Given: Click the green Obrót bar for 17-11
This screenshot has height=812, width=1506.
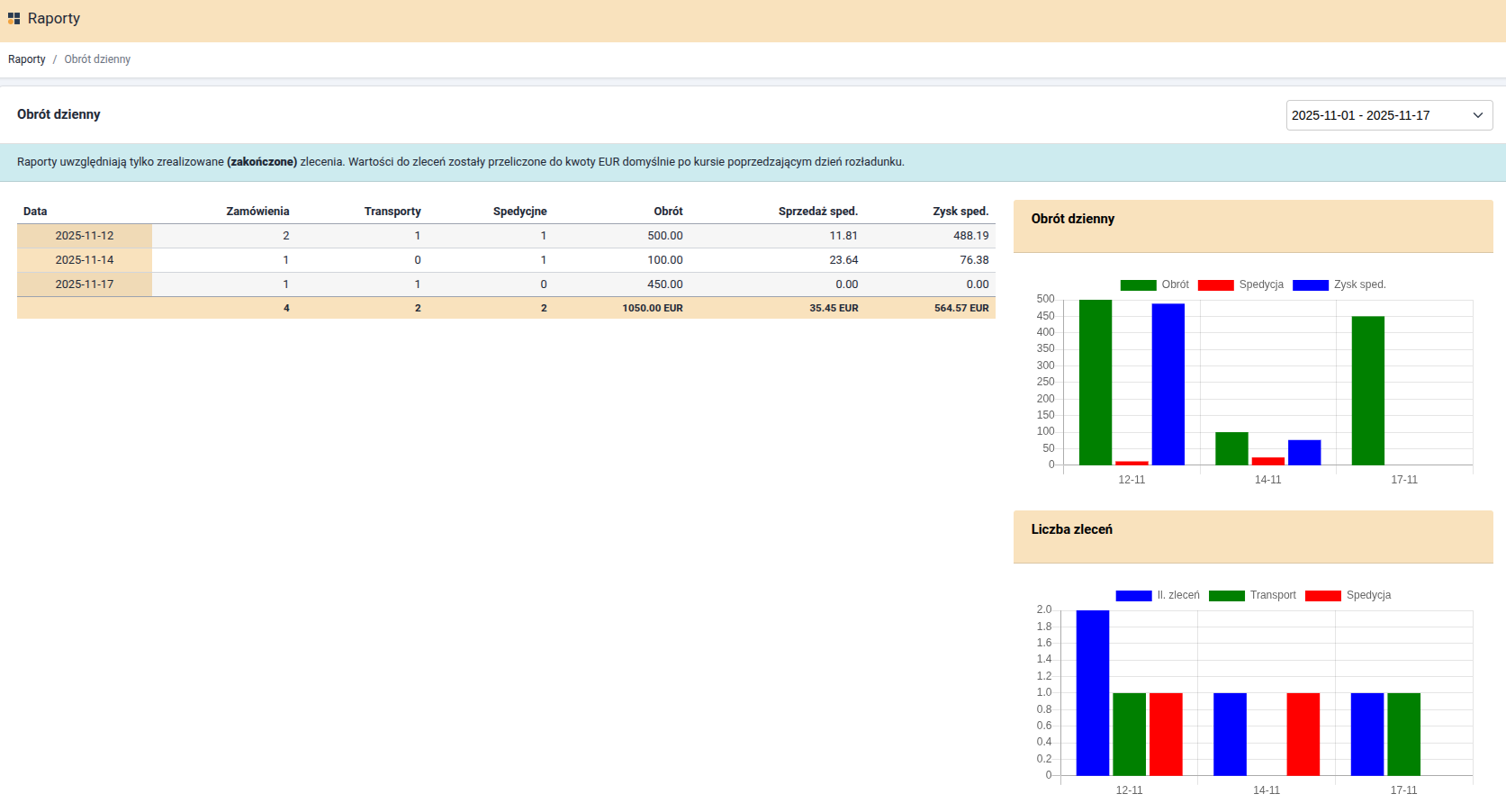Looking at the screenshot, I should pos(1367,391).
